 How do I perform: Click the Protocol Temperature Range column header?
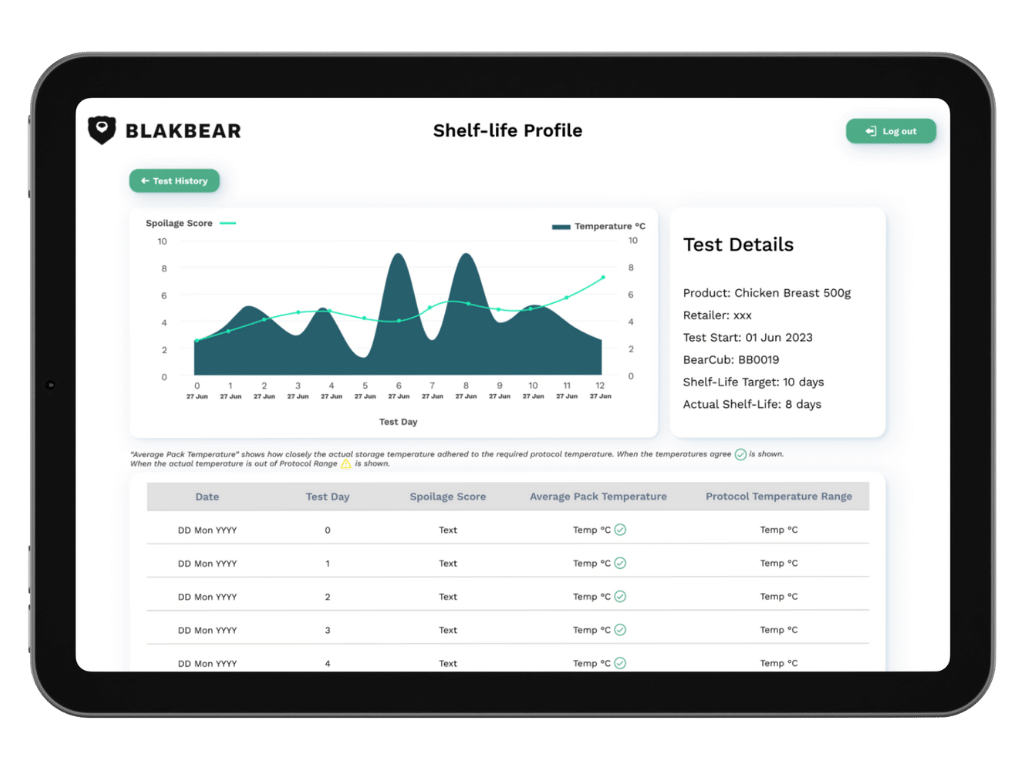pos(779,496)
